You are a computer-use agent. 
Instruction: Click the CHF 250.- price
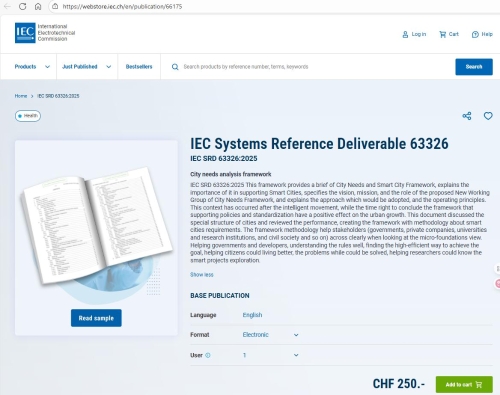(x=399, y=384)
